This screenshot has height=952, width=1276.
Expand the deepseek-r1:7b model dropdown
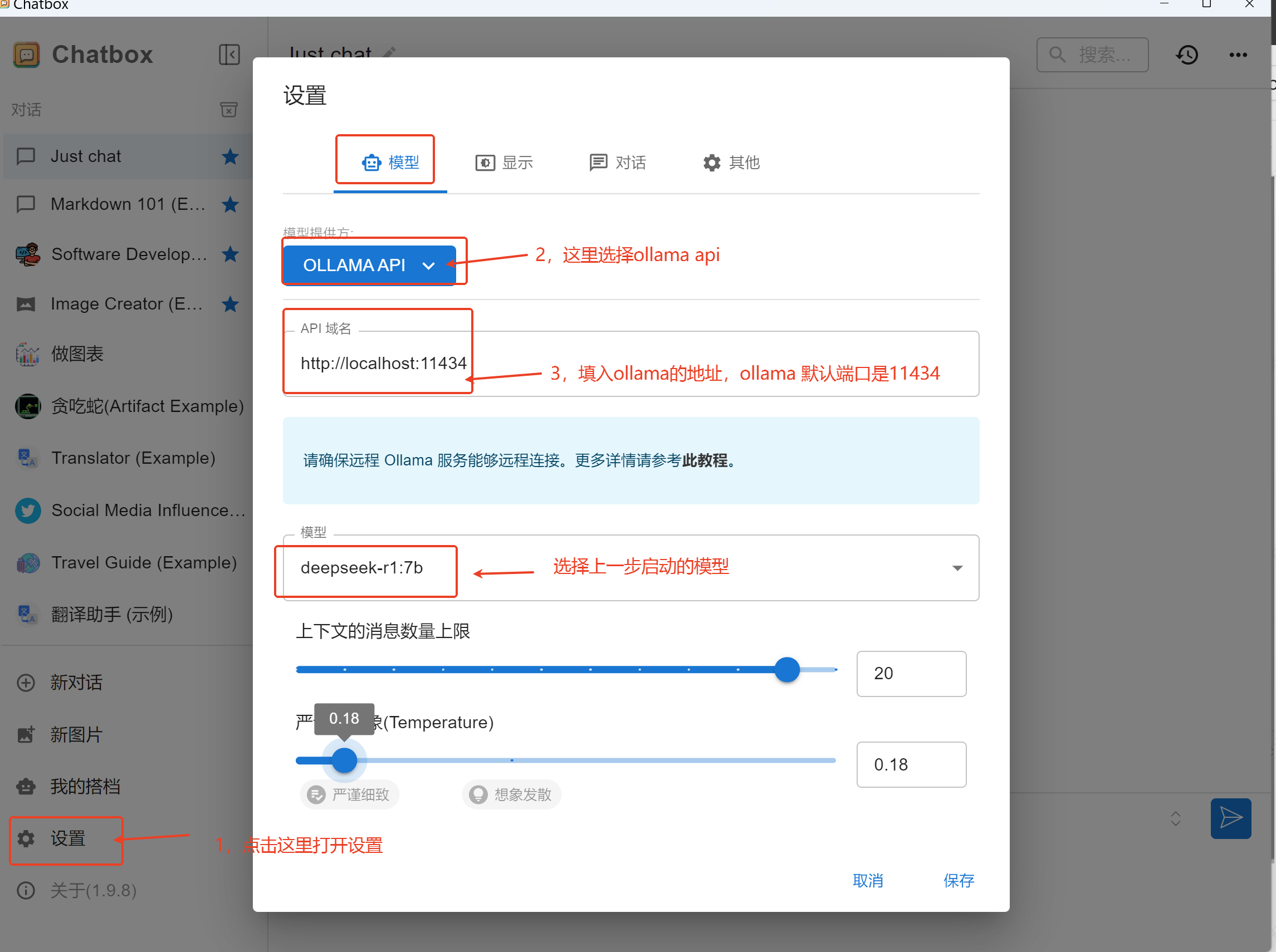957,568
